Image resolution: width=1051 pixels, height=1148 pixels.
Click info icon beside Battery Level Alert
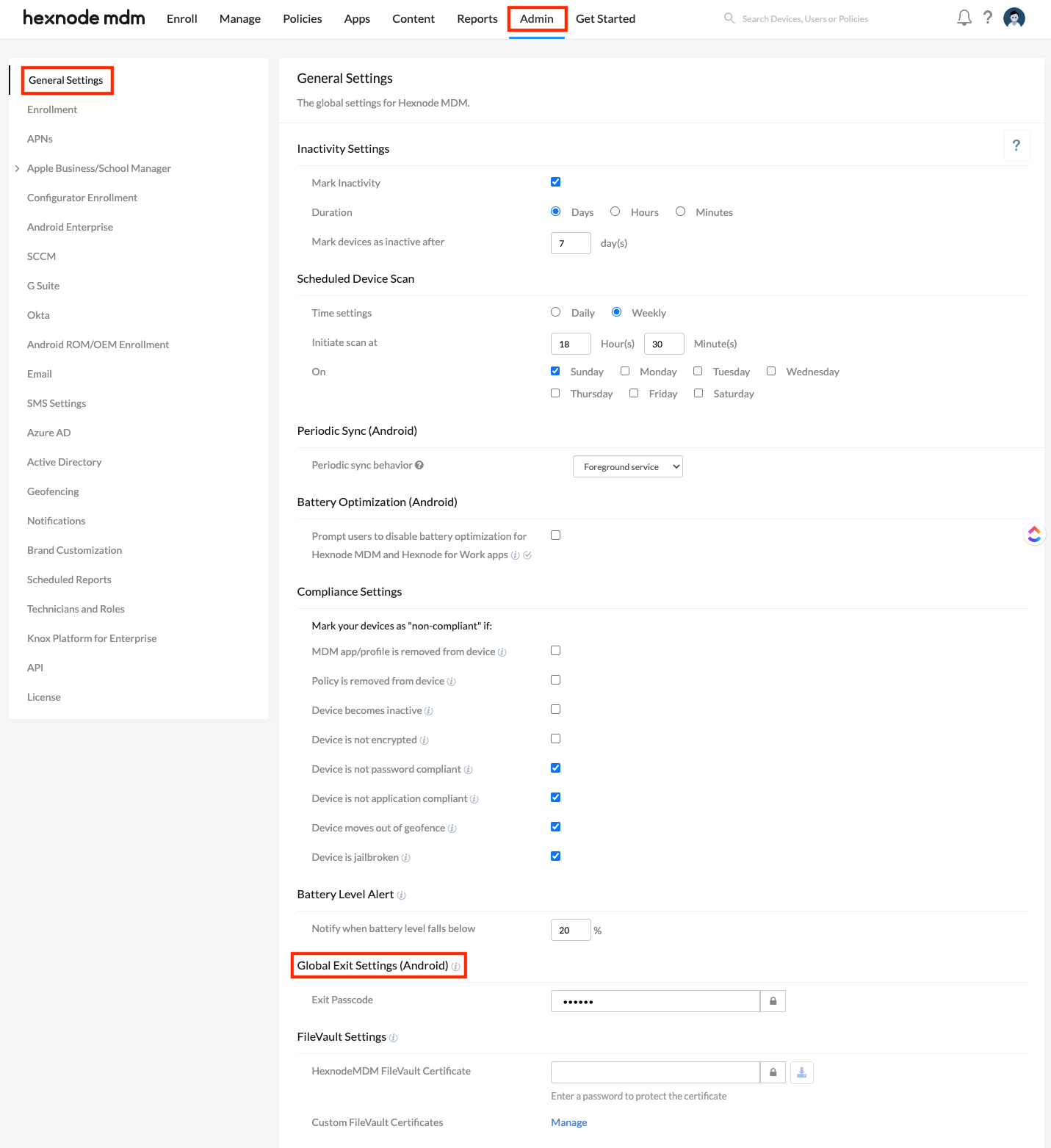point(402,895)
